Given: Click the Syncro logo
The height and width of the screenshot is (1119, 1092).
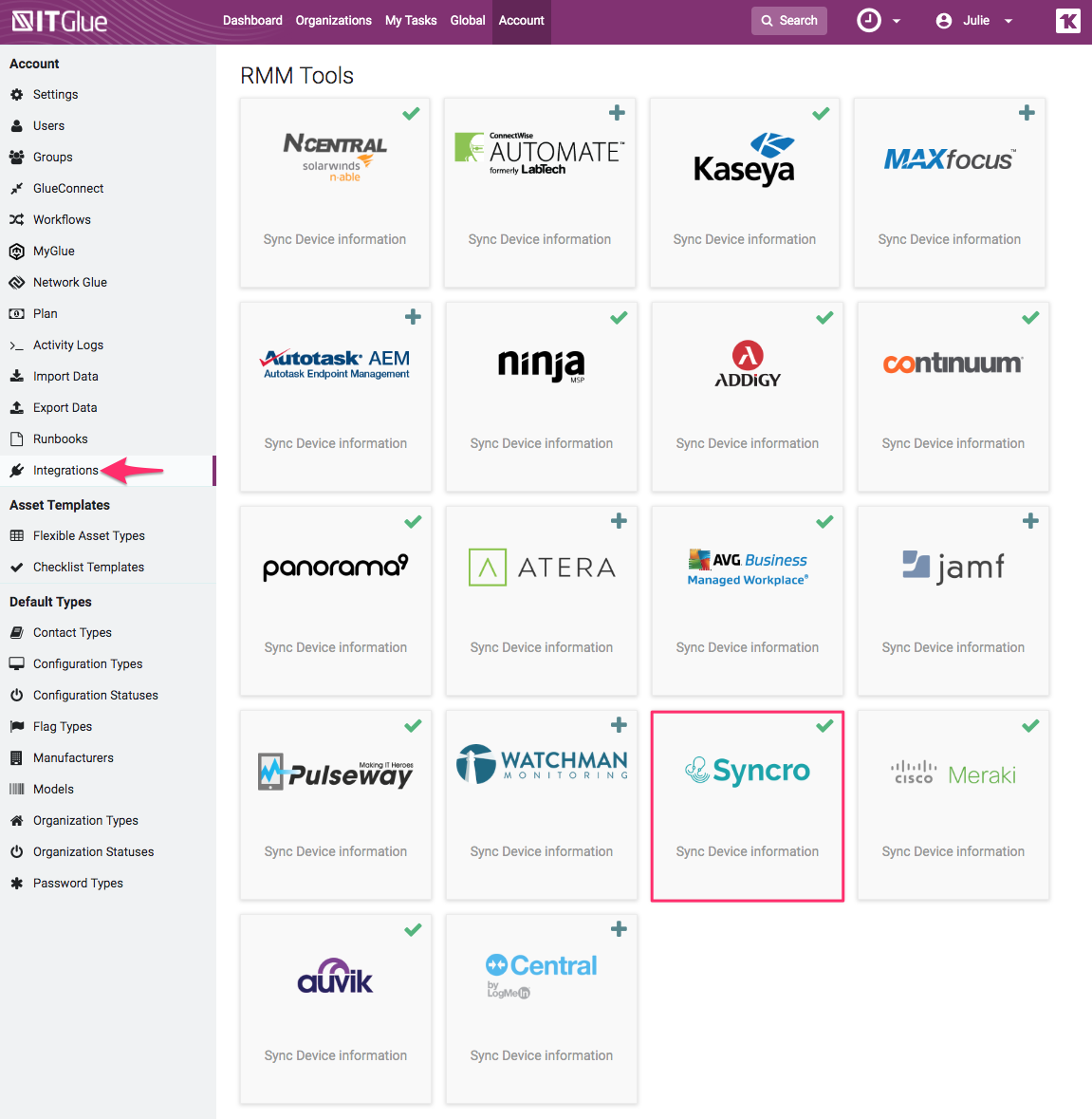Looking at the screenshot, I should 748,771.
